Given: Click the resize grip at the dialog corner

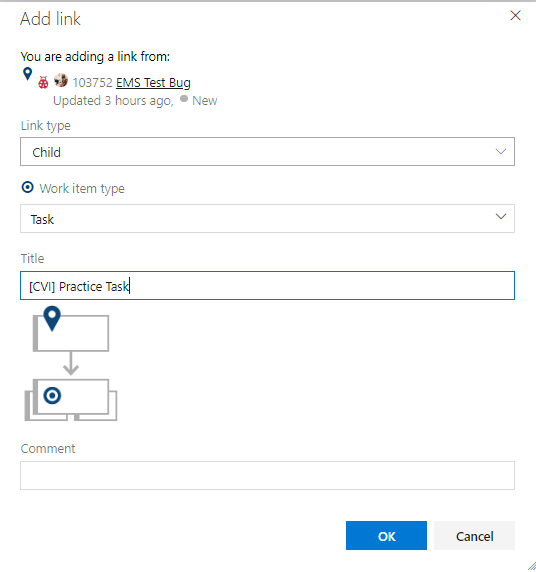Looking at the screenshot, I should (531, 567).
